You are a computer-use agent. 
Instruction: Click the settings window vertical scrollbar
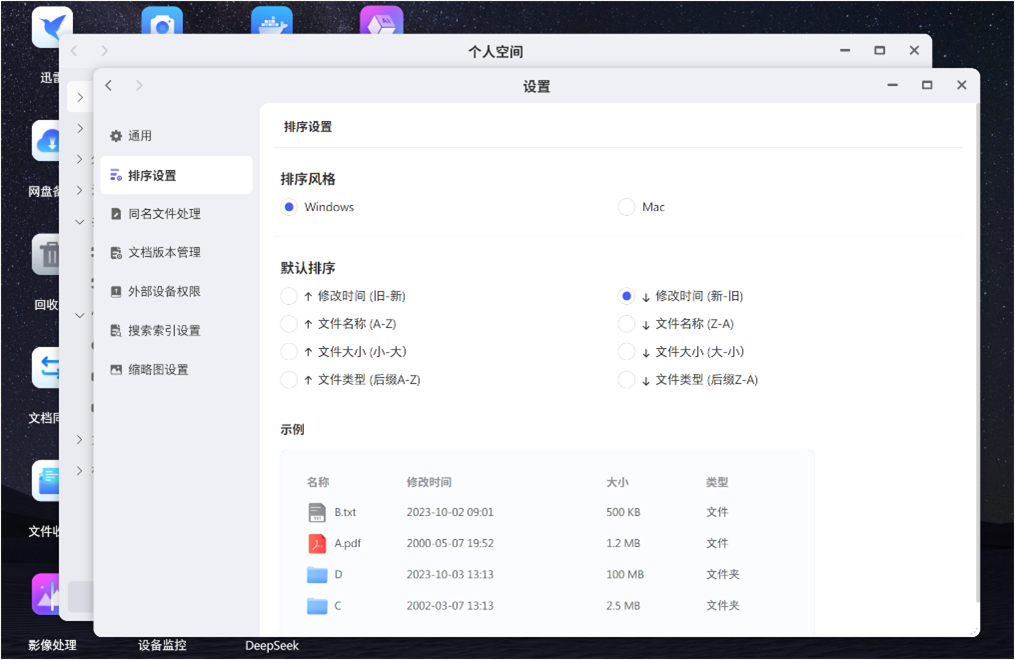[976, 353]
